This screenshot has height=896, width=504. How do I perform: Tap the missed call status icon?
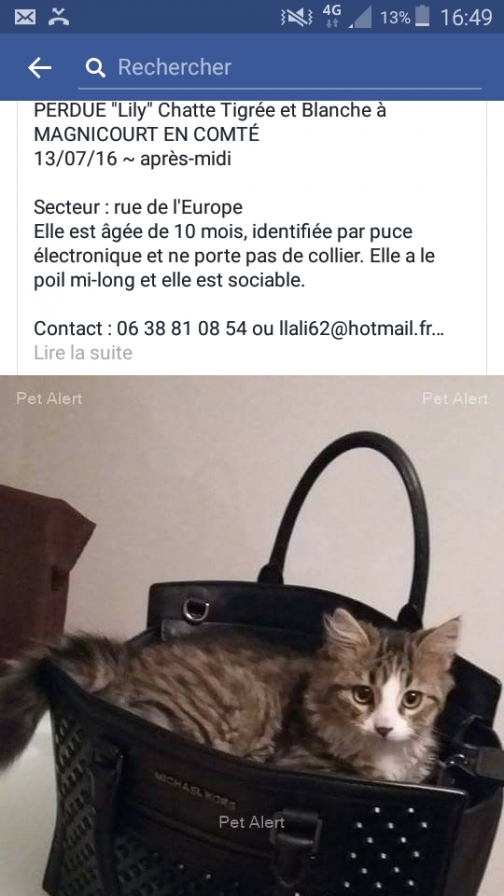(x=58, y=17)
